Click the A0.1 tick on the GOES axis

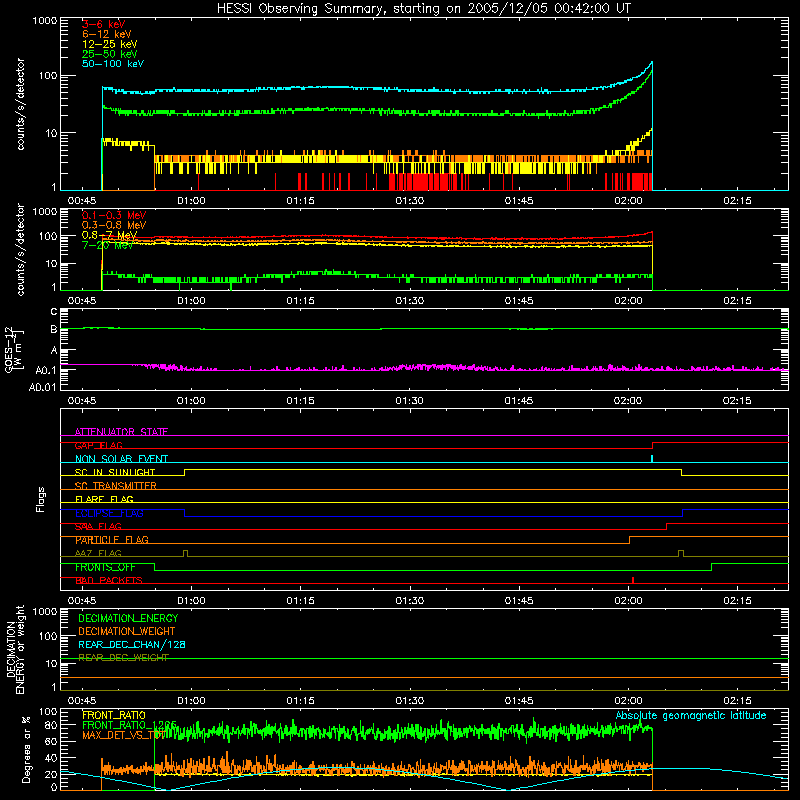(46, 370)
